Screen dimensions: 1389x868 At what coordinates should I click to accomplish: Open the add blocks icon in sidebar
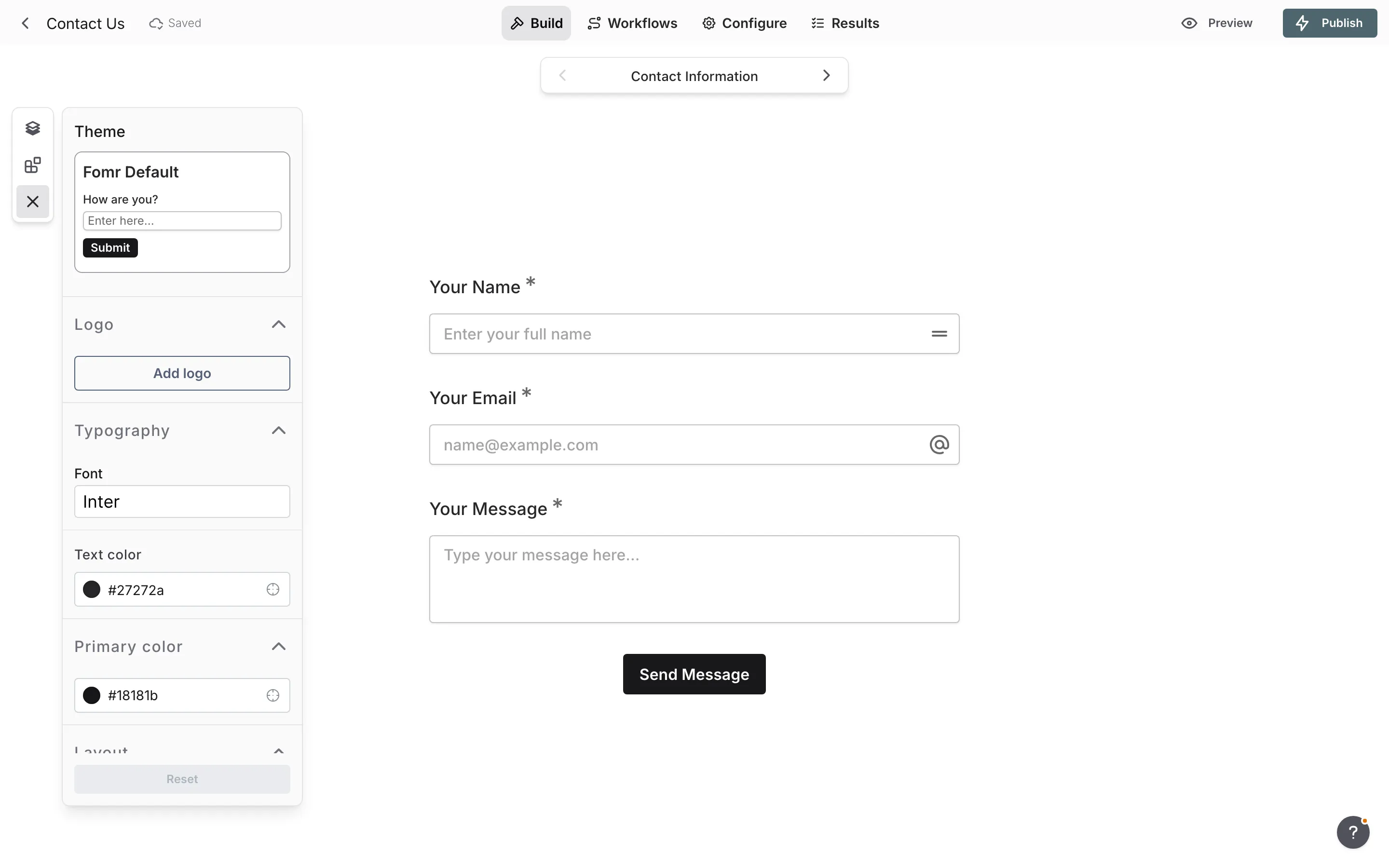[x=33, y=165]
